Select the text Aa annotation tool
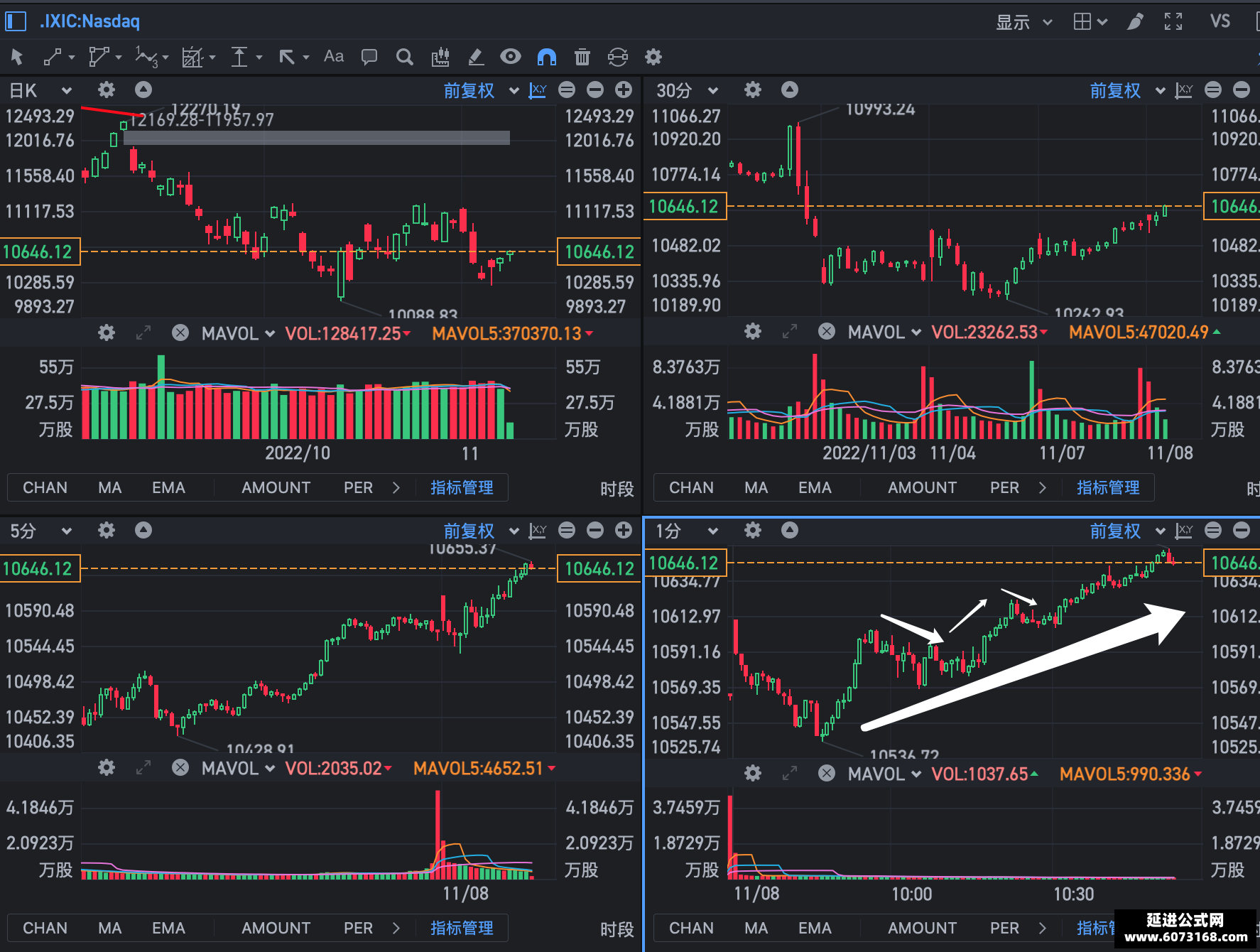This screenshot has width=1260, height=952. [x=334, y=56]
